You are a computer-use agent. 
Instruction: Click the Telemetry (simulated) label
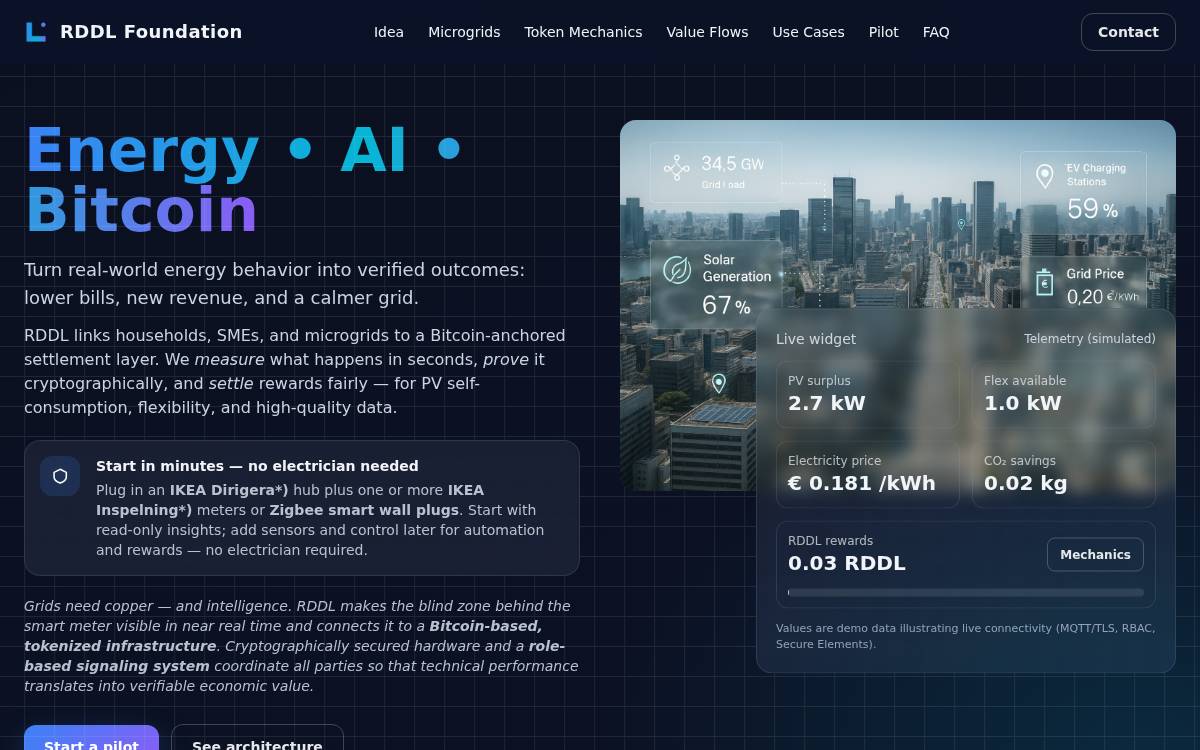coord(1090,339)
